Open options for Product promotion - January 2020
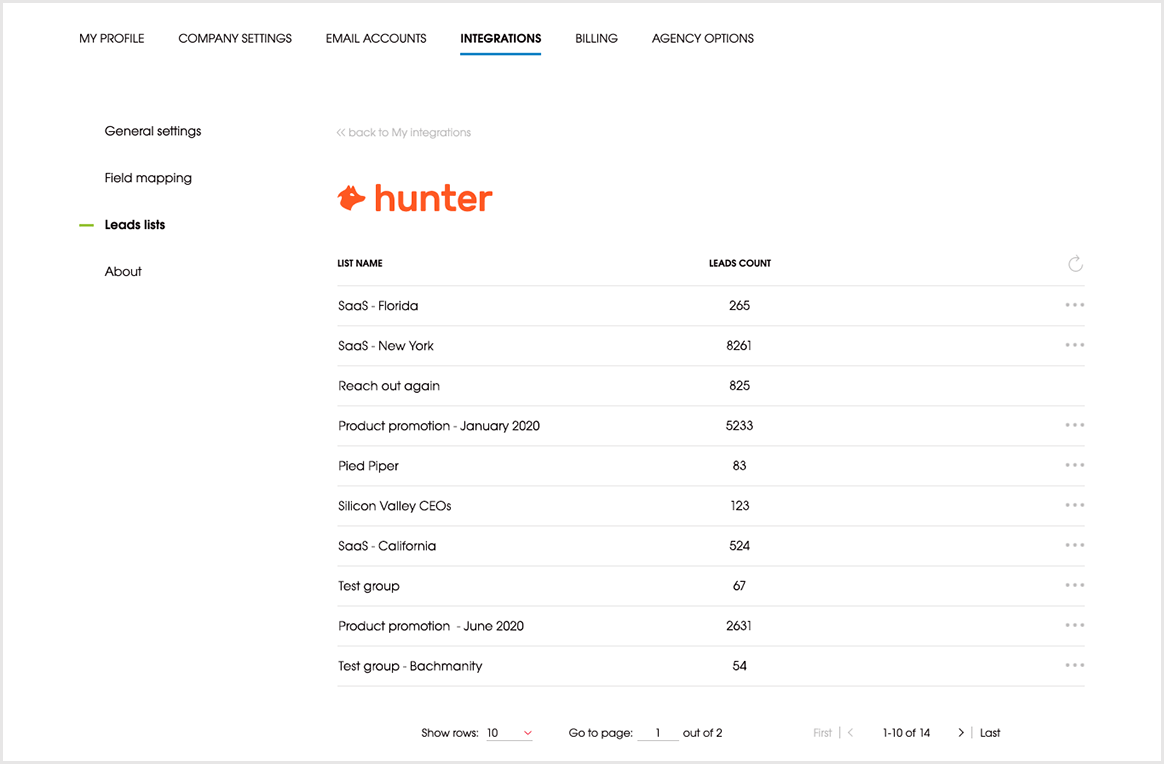This screenshot has width=1164, height=764. tap(1075, 425)
